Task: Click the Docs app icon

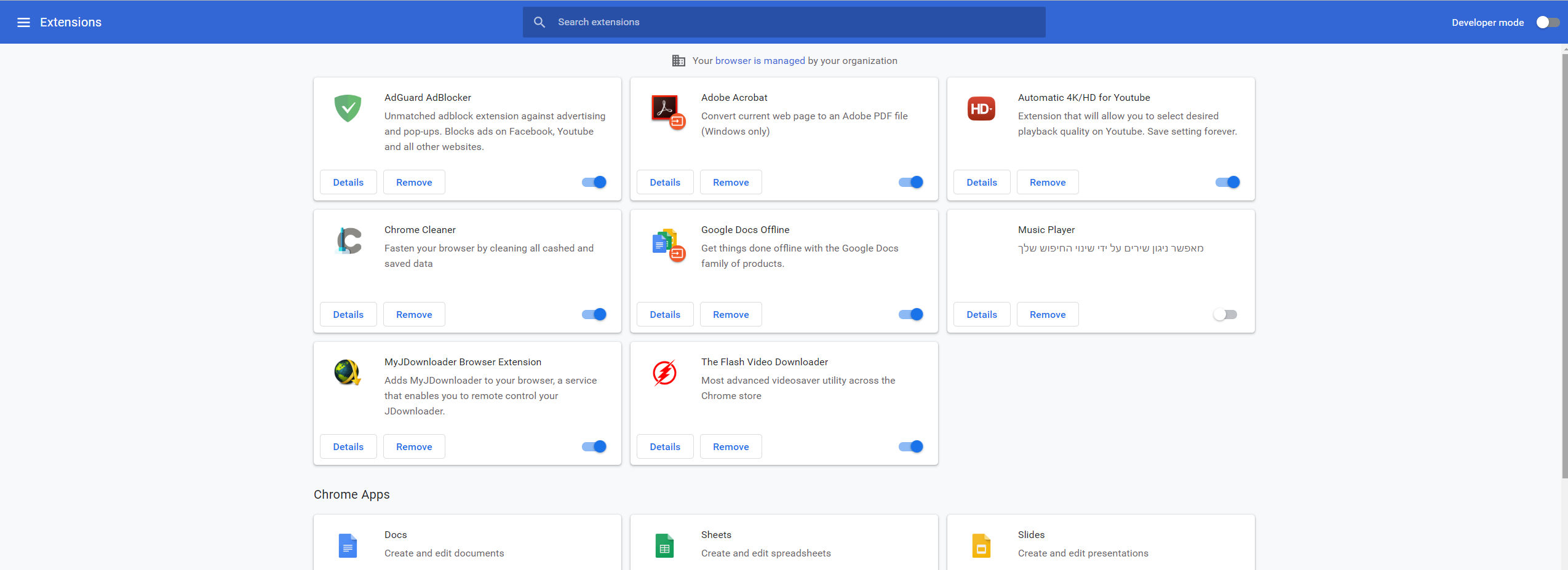Action: point(348,545)
